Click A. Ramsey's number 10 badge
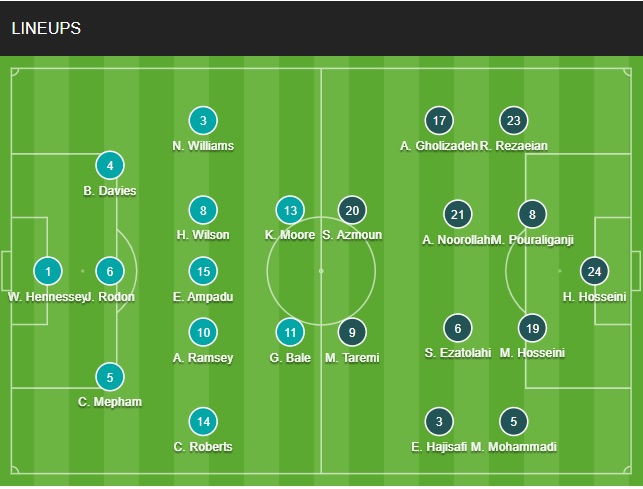This screenshot has height=489, width=643. 203,332
